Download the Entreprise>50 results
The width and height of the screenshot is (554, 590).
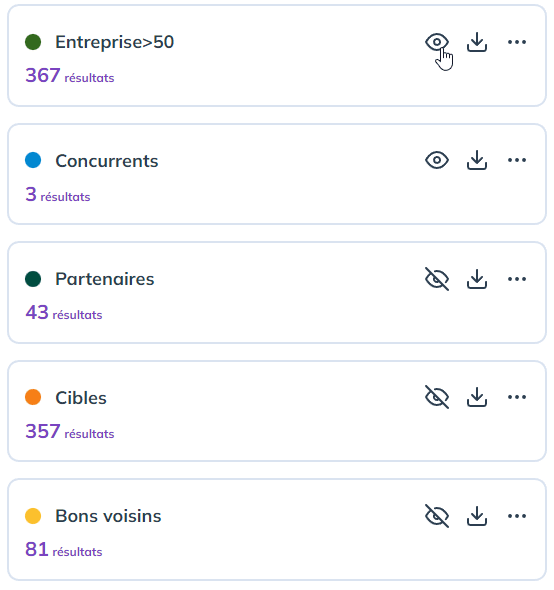(477, 42)
